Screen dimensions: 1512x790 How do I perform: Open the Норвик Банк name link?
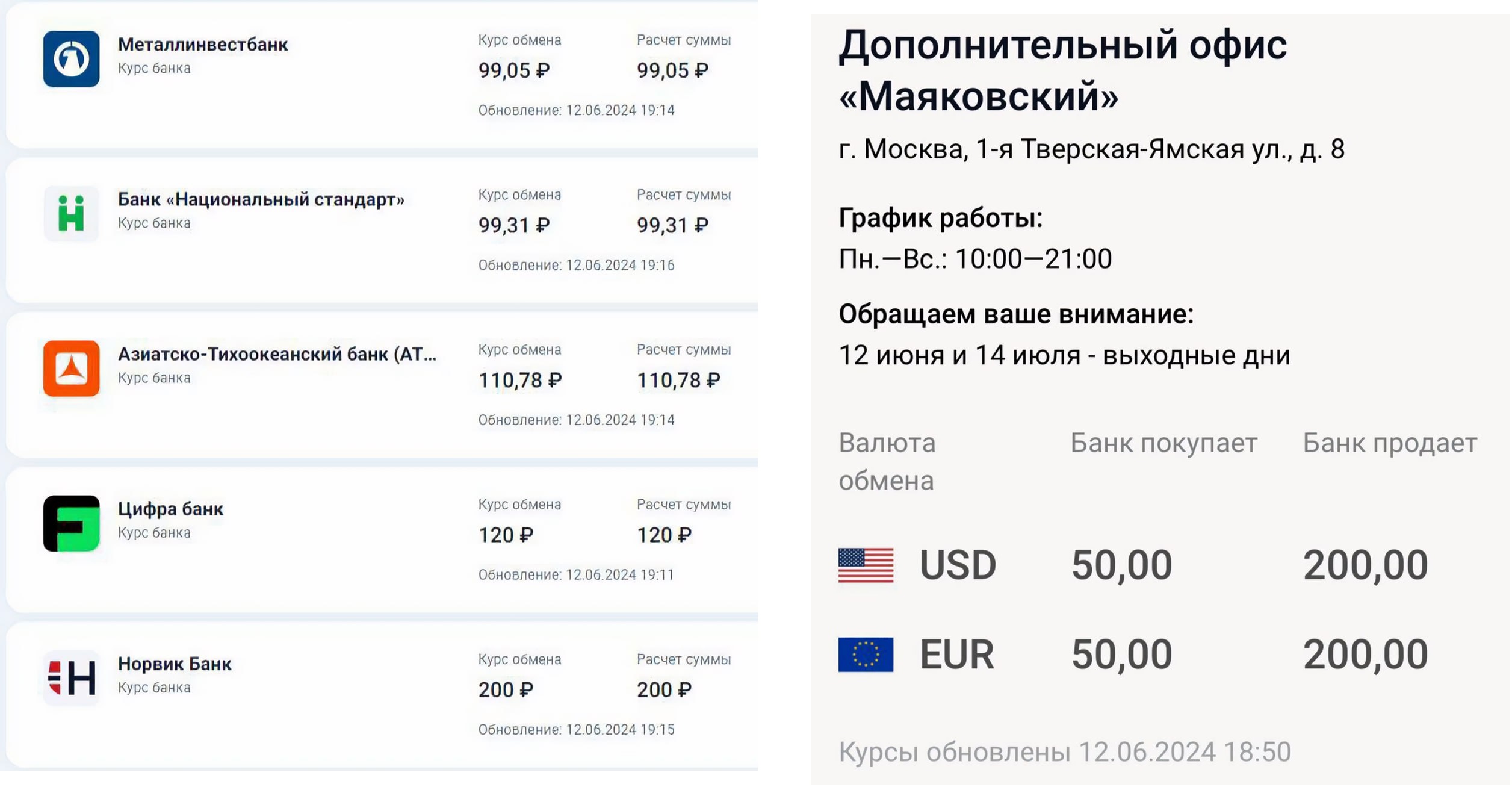(x=175, y=664)
